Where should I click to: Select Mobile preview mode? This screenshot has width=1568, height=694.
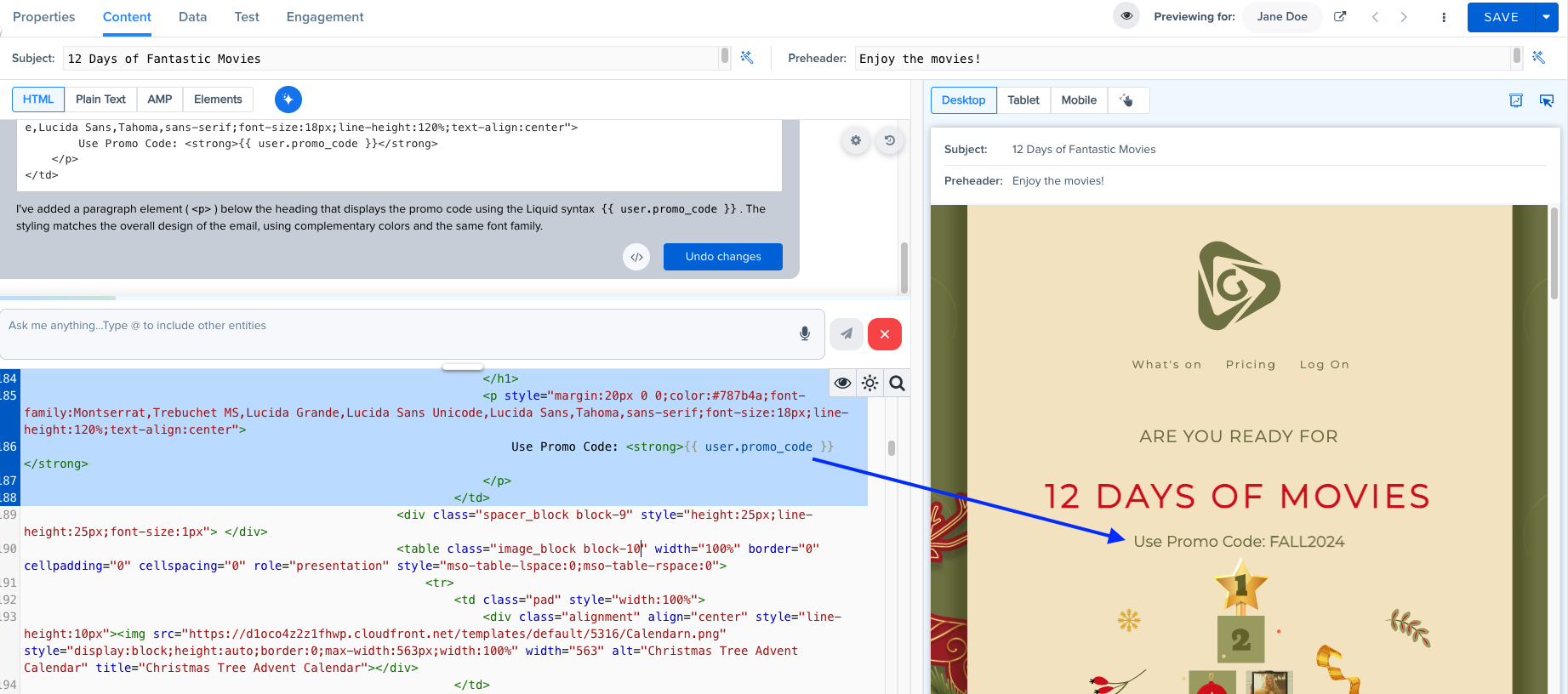point(1079,100)
